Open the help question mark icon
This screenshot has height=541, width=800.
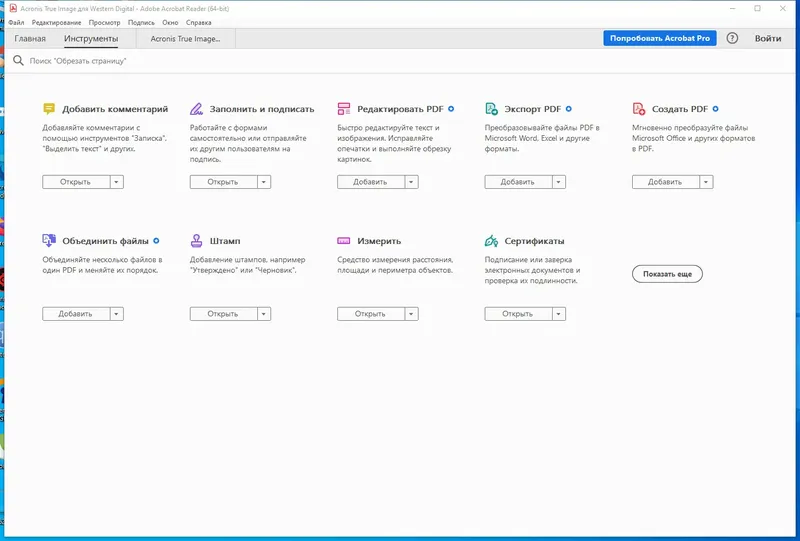click(x=732, y=38)
